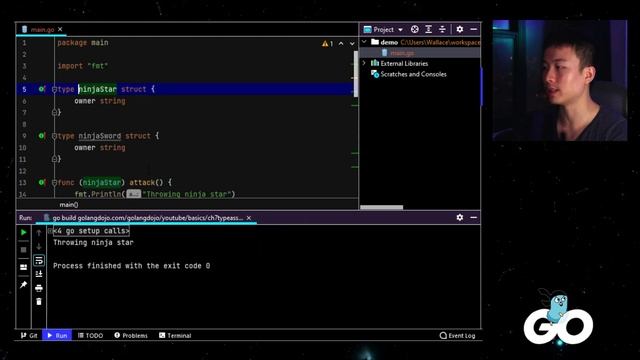Expand External Libraries node
The image size is (640, 360).
click(364, 63)
